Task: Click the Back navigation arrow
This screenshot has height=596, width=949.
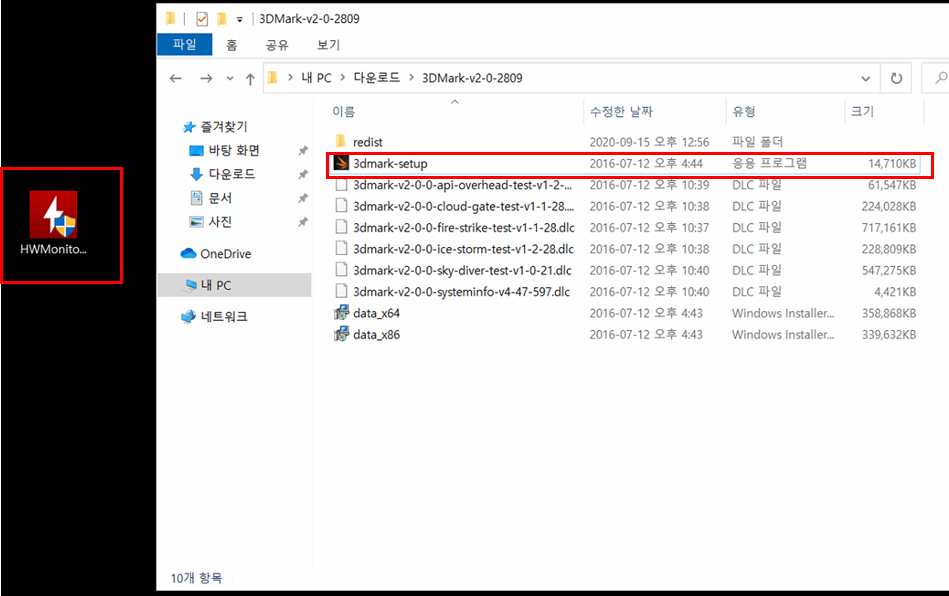Action: click(176, 78)
